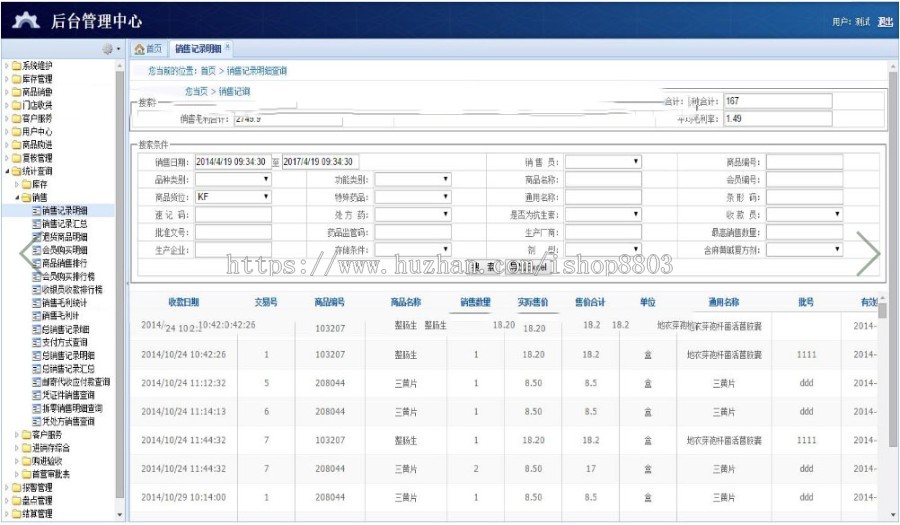Collapse the 统计查询 tree node
The height and width of the screenshot is (525, 900).
click(7, 172)
